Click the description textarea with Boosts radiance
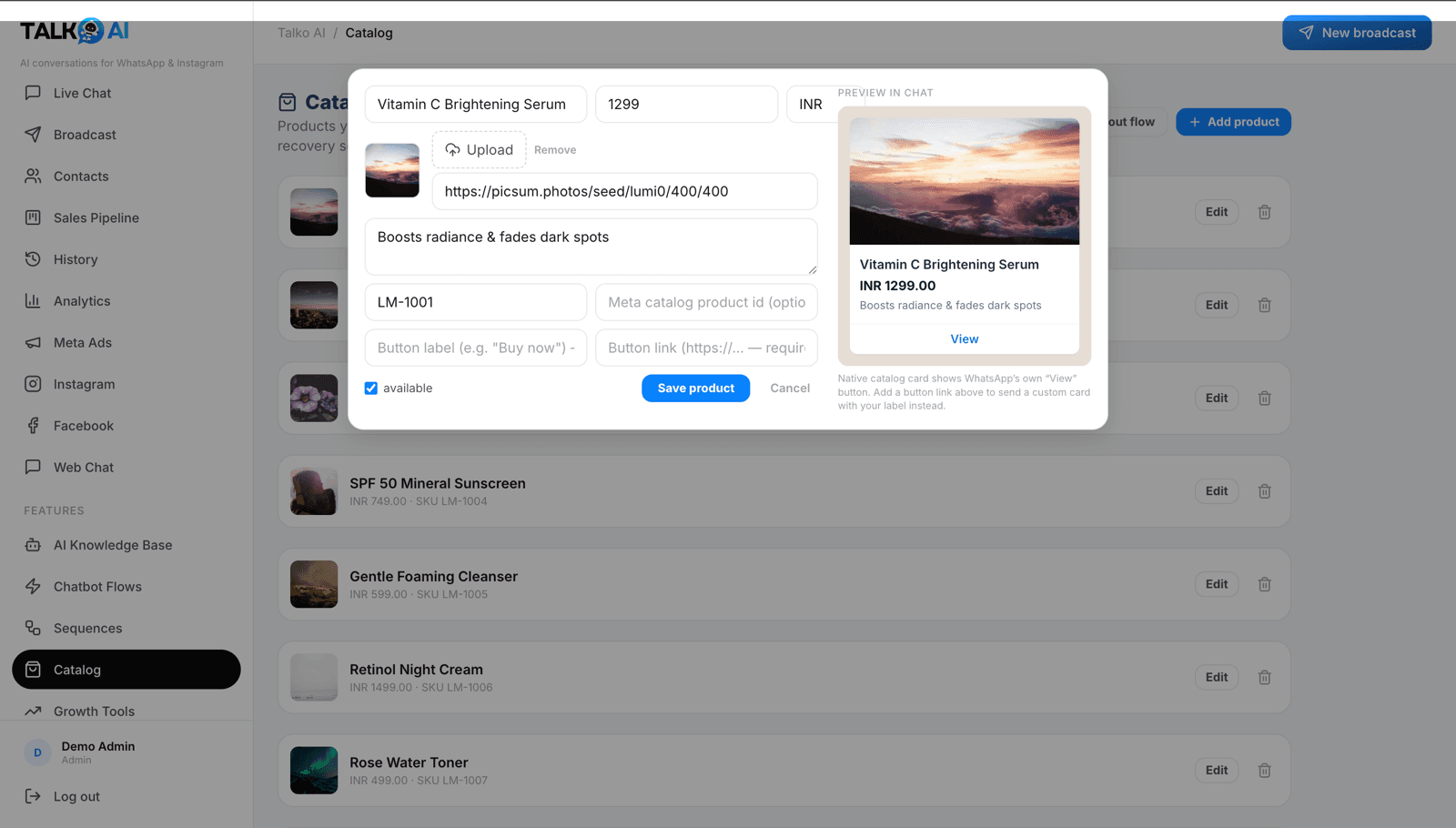 coord(591,247)
